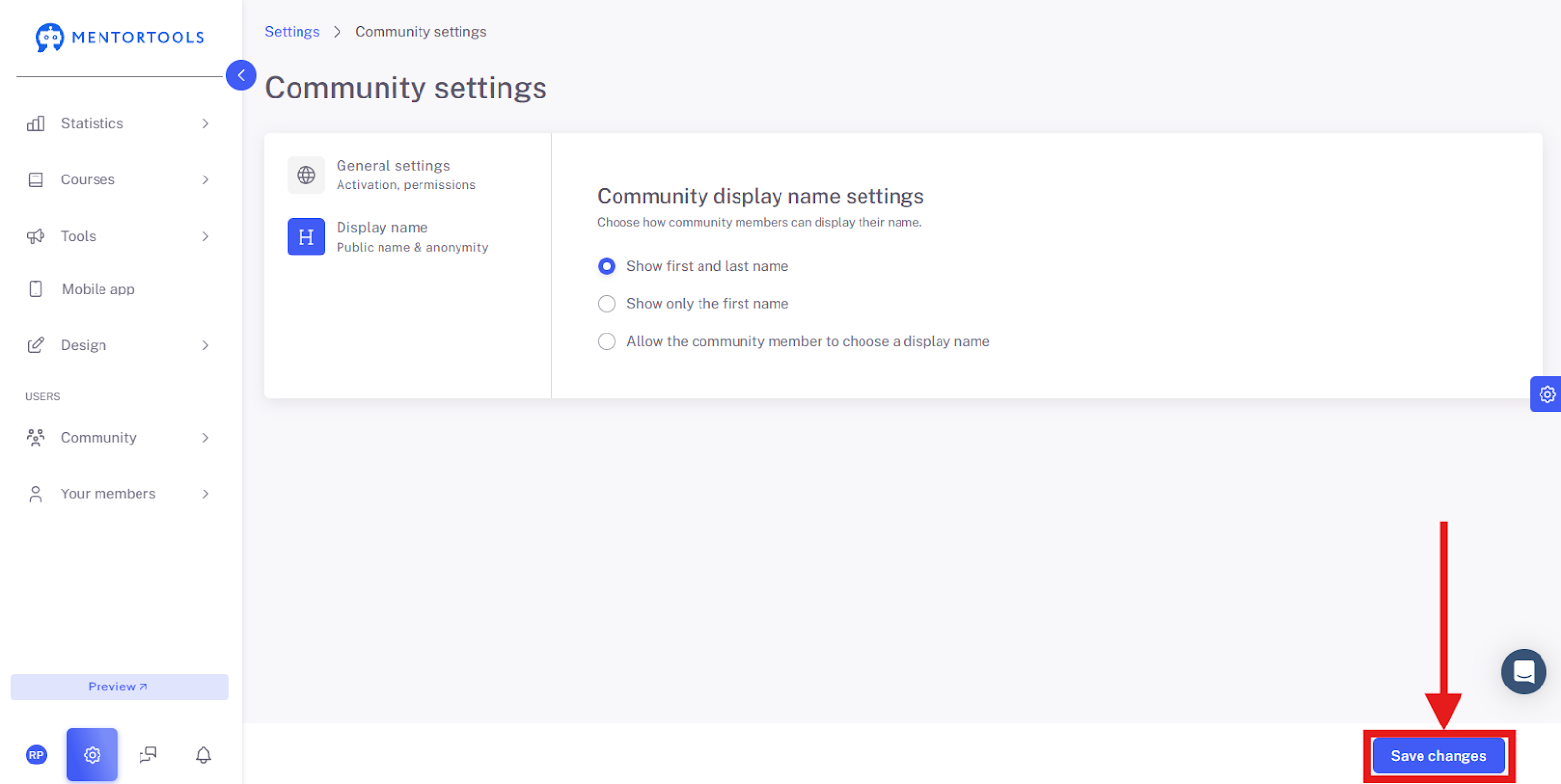Open the Community menu item

point(120,437)
